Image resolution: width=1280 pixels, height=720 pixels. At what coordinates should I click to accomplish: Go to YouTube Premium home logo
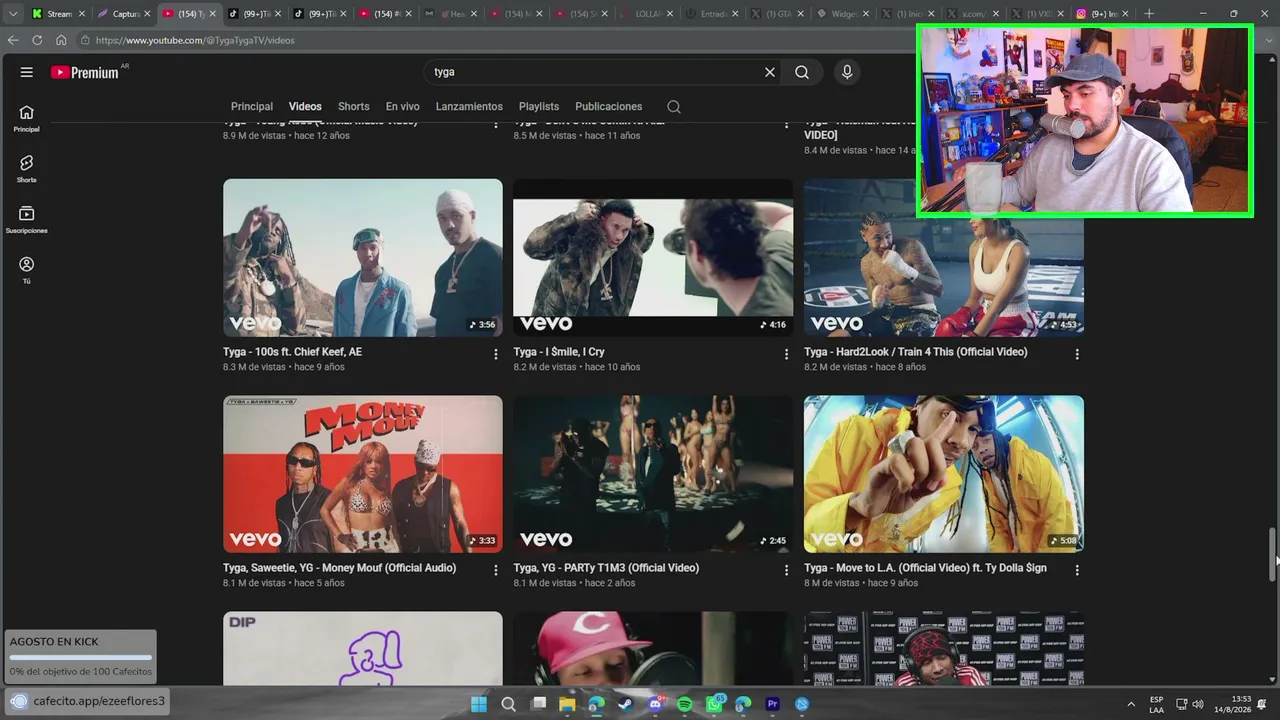[x=85, y=72]
